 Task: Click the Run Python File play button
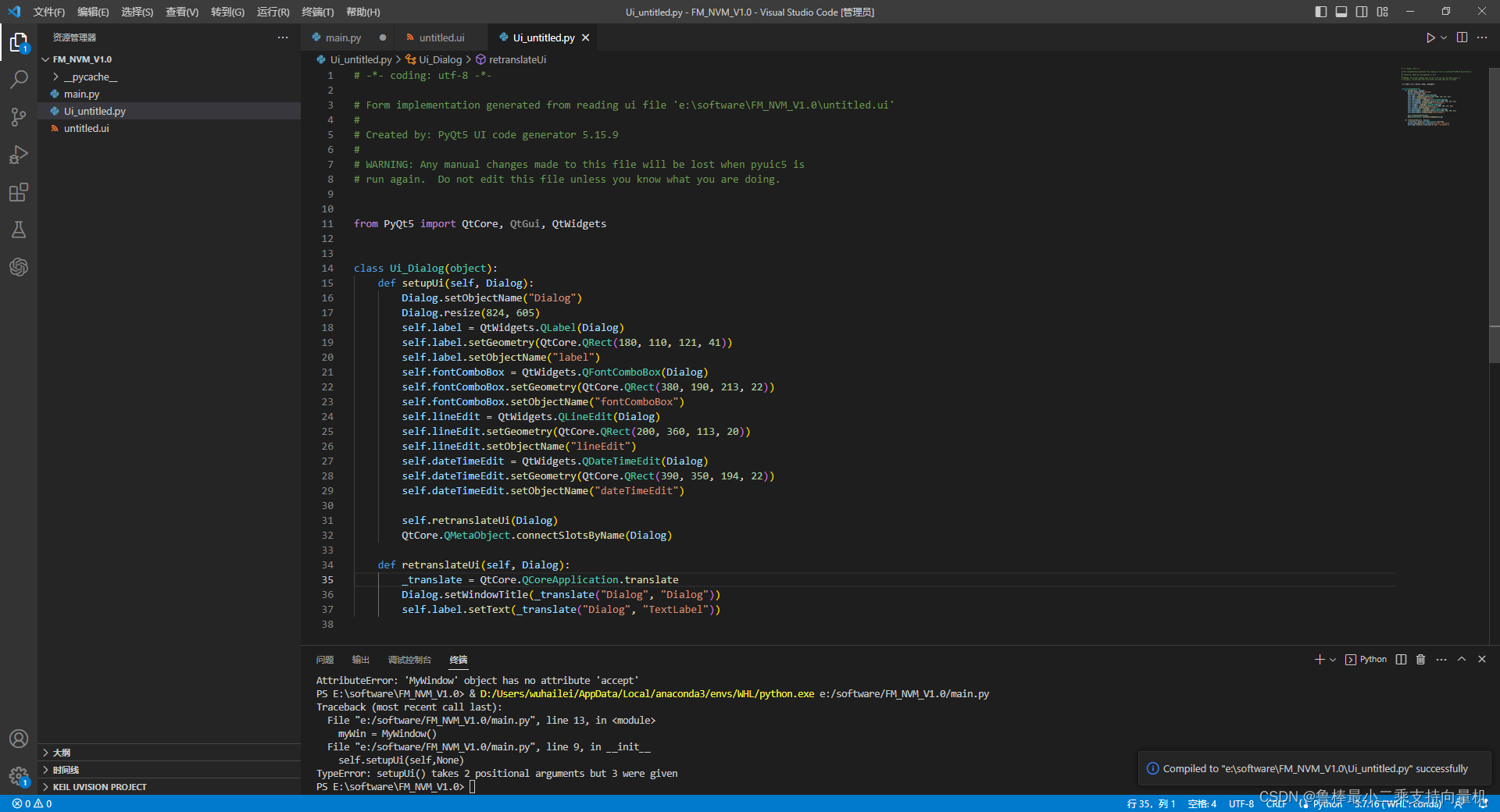click(1430, 37)
